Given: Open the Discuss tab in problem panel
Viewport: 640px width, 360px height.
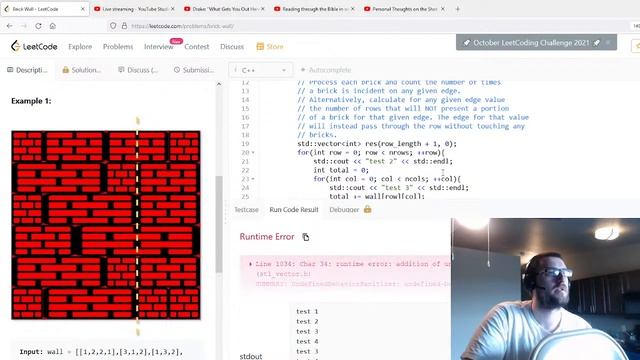Looking at the screenshot, I should (x=138, y=70).
